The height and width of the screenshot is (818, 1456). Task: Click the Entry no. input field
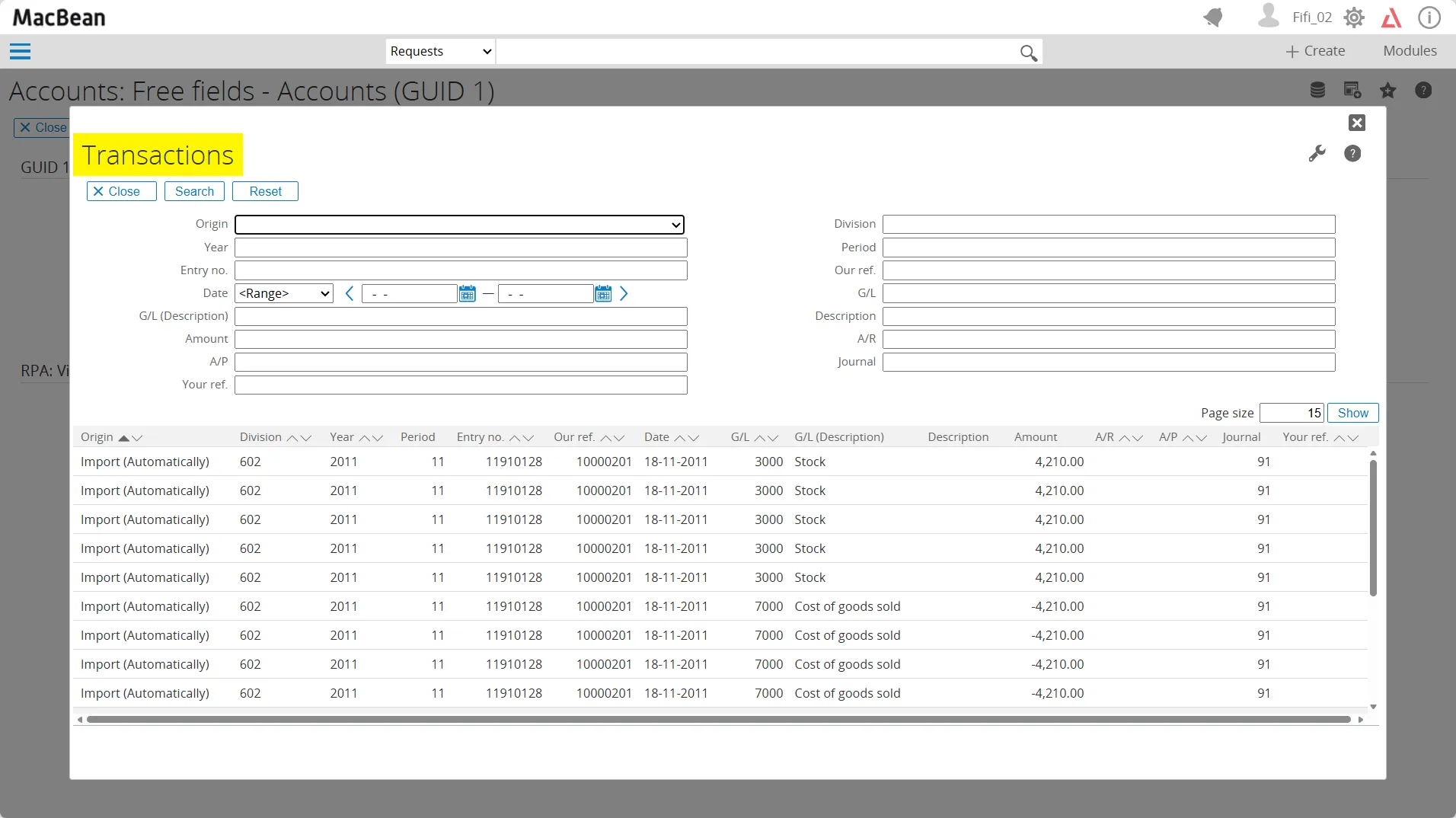pyautogui.click(x=461, y=270)
